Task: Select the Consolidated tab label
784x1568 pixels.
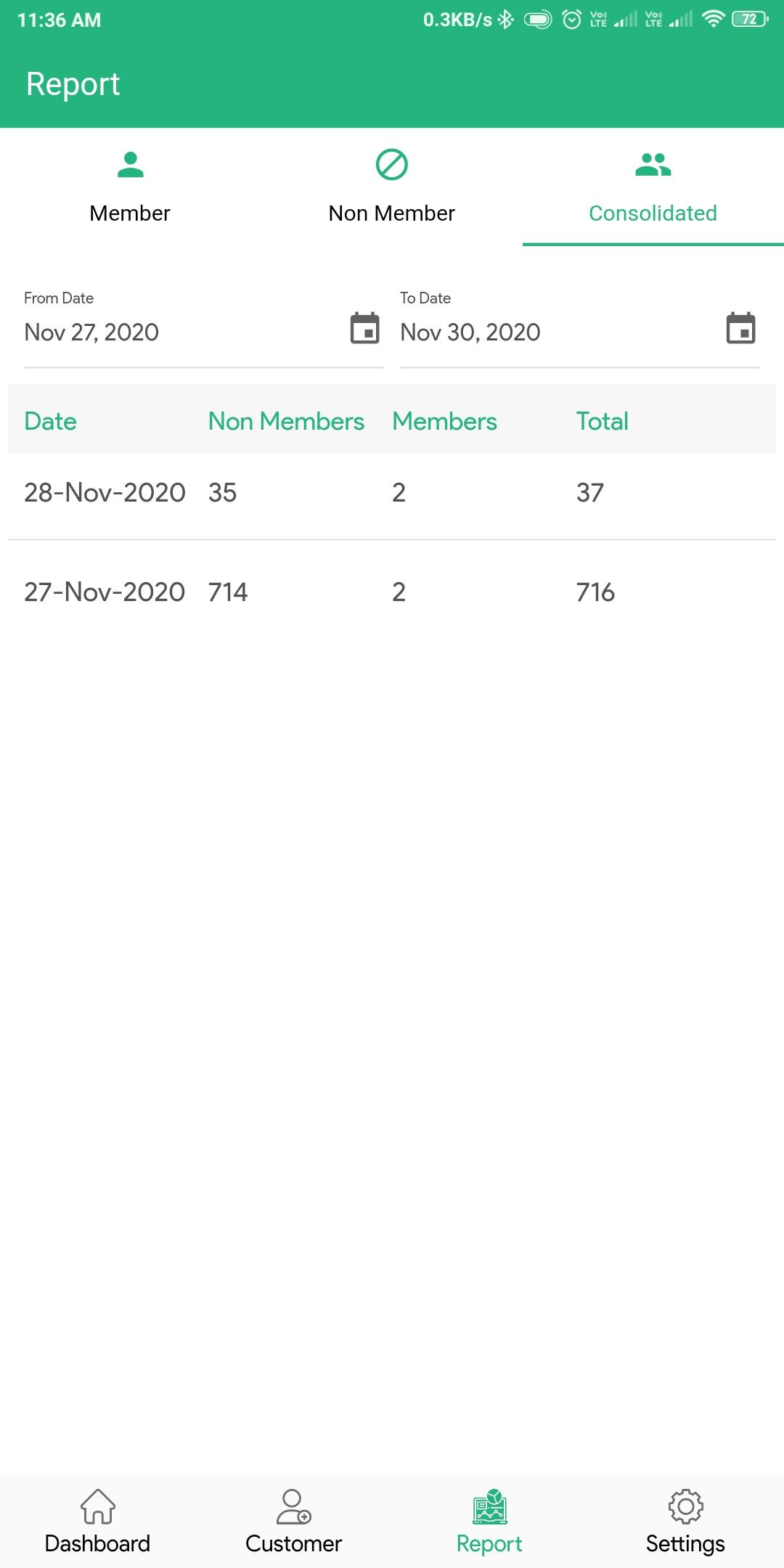Action: tap(653, 213)
